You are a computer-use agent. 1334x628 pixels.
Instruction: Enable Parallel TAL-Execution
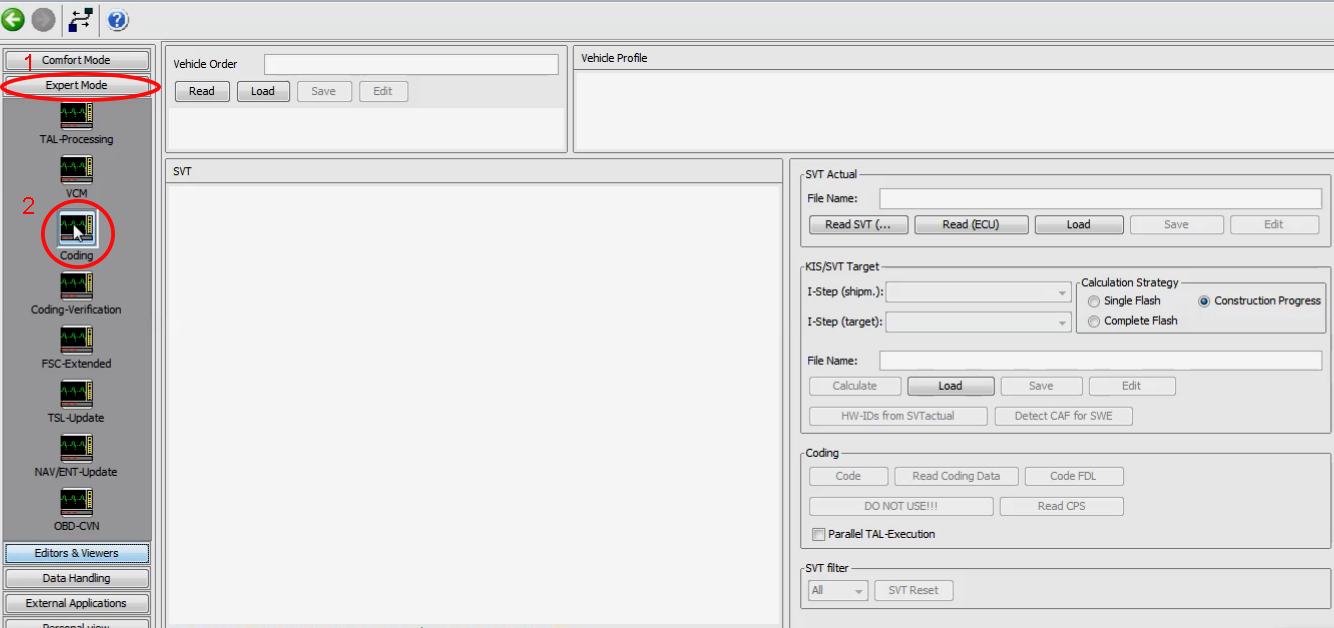818,533
